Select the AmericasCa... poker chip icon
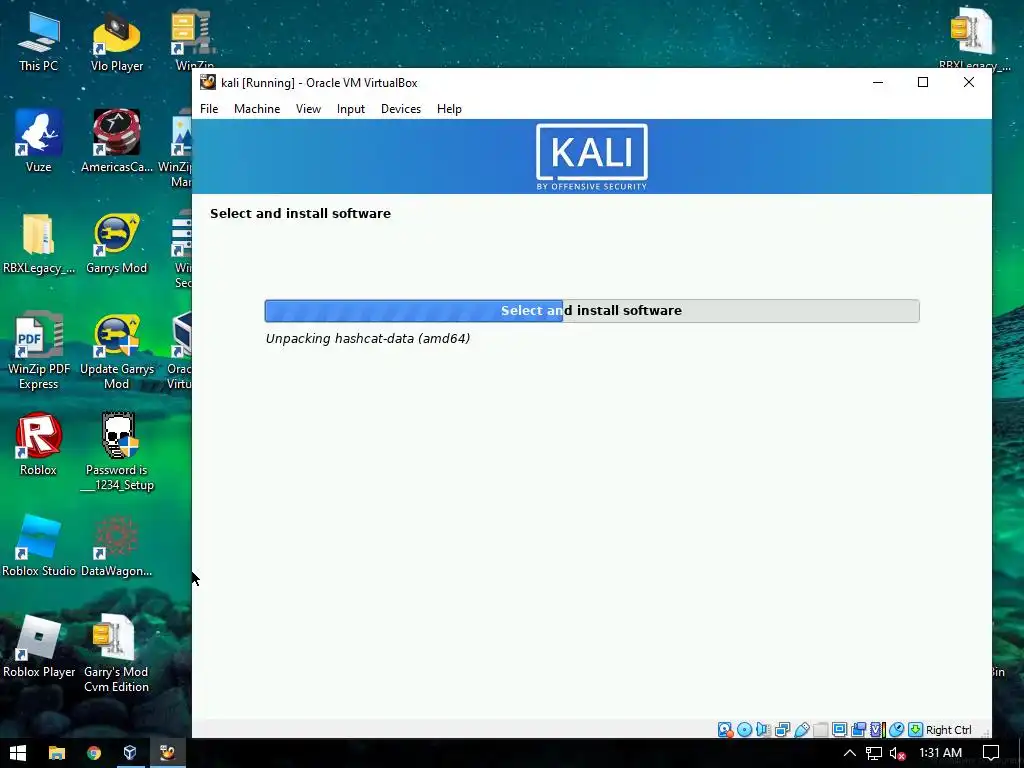 pyautogui.click(x=117, y=140)
